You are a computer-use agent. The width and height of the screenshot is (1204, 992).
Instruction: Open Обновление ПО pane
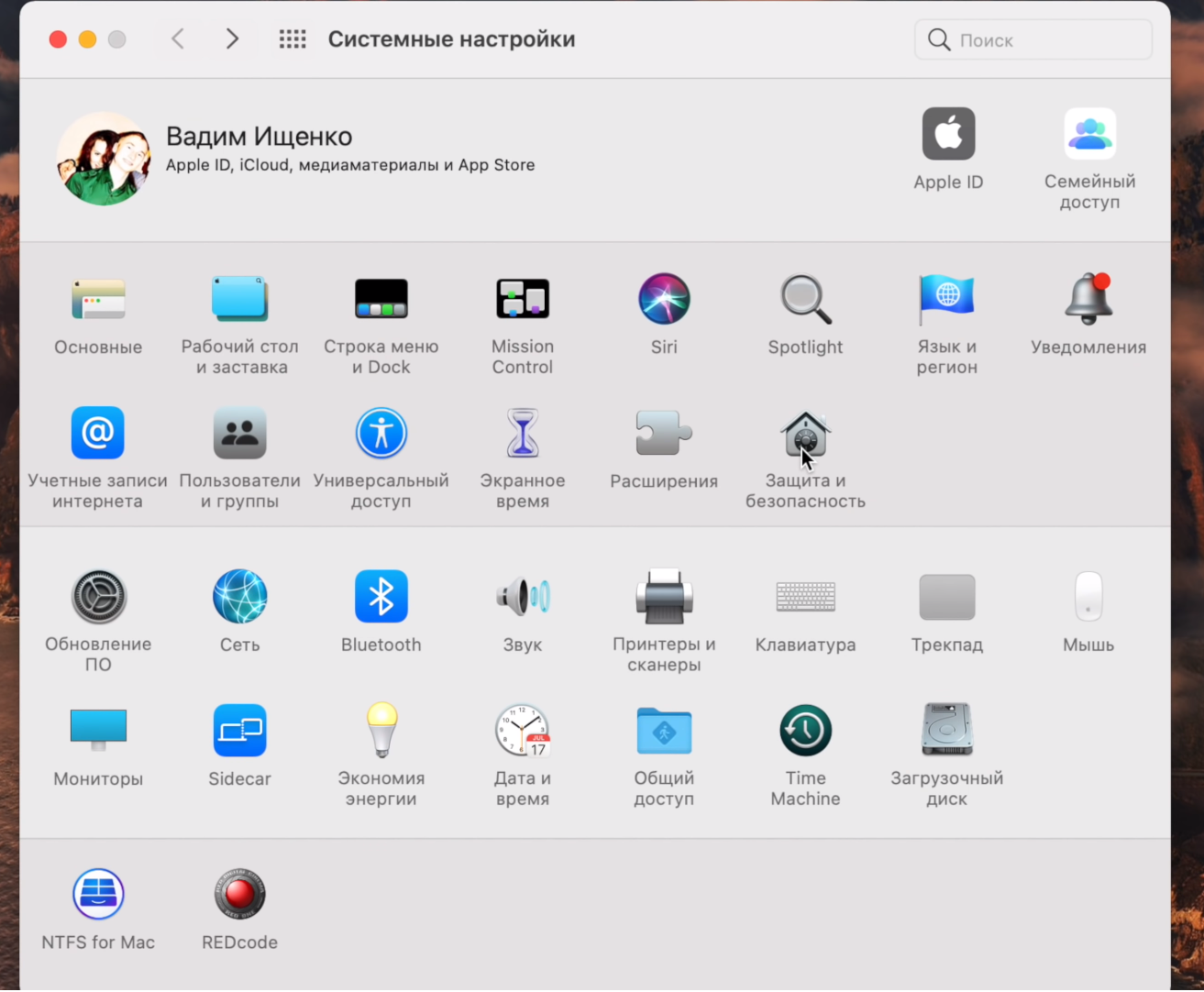point(98,597)
